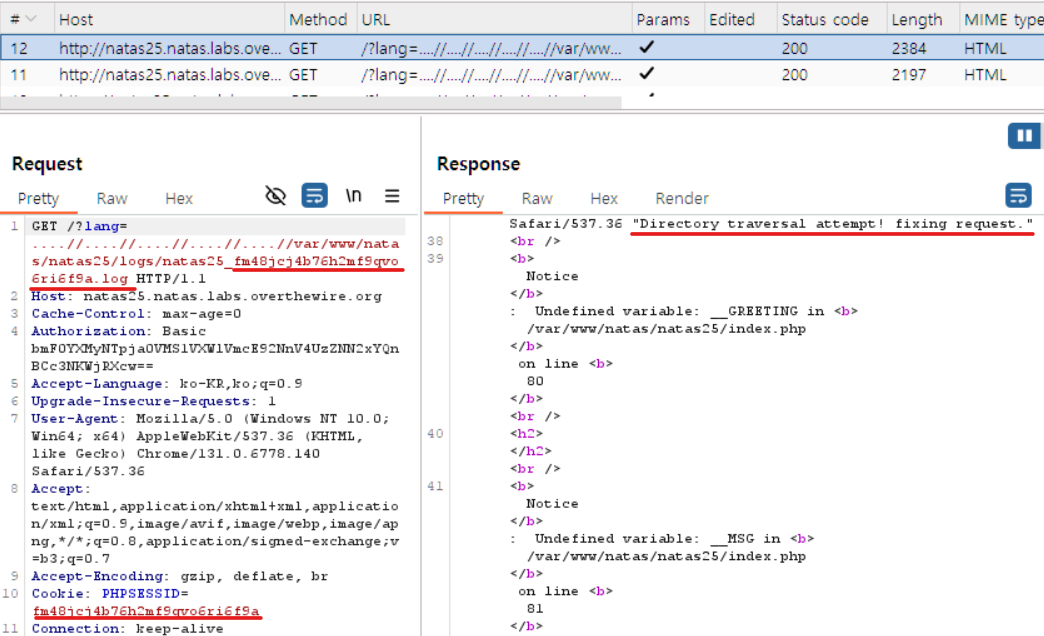Sort history by Length column header

tap(917, 19)
